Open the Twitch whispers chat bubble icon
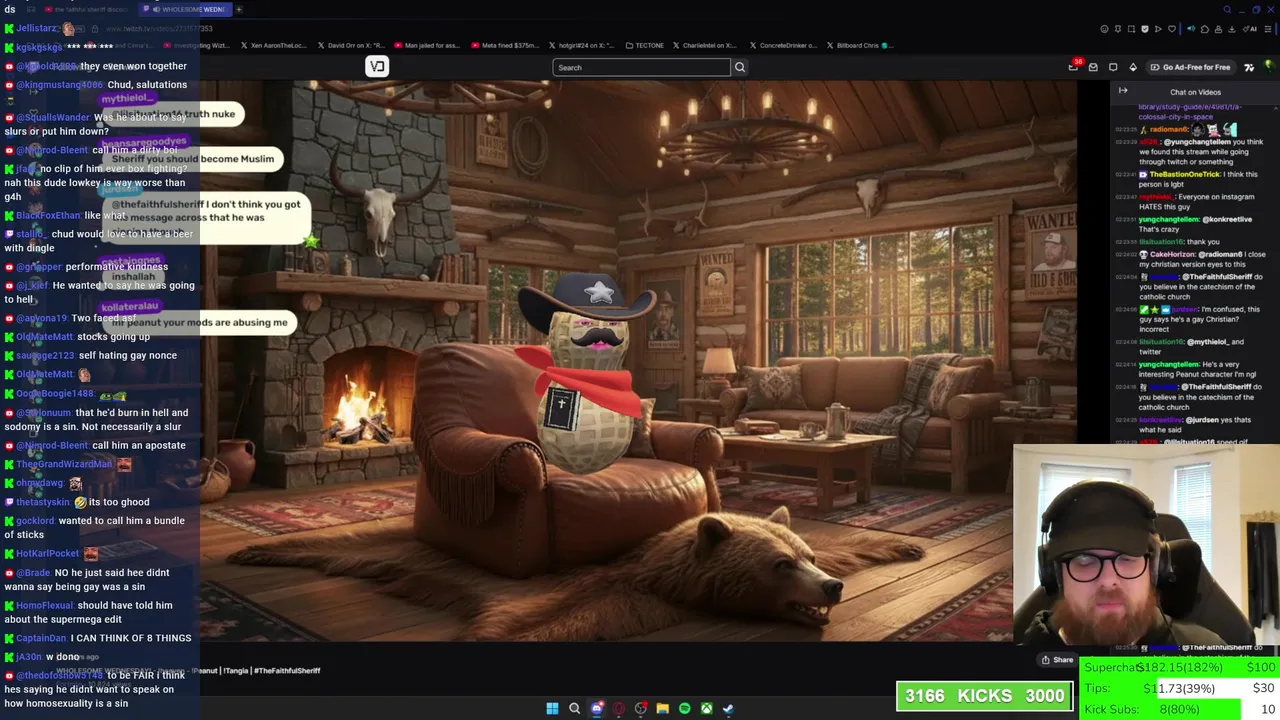Viewport: 1280px width, 720px height. coord(1113,67)
